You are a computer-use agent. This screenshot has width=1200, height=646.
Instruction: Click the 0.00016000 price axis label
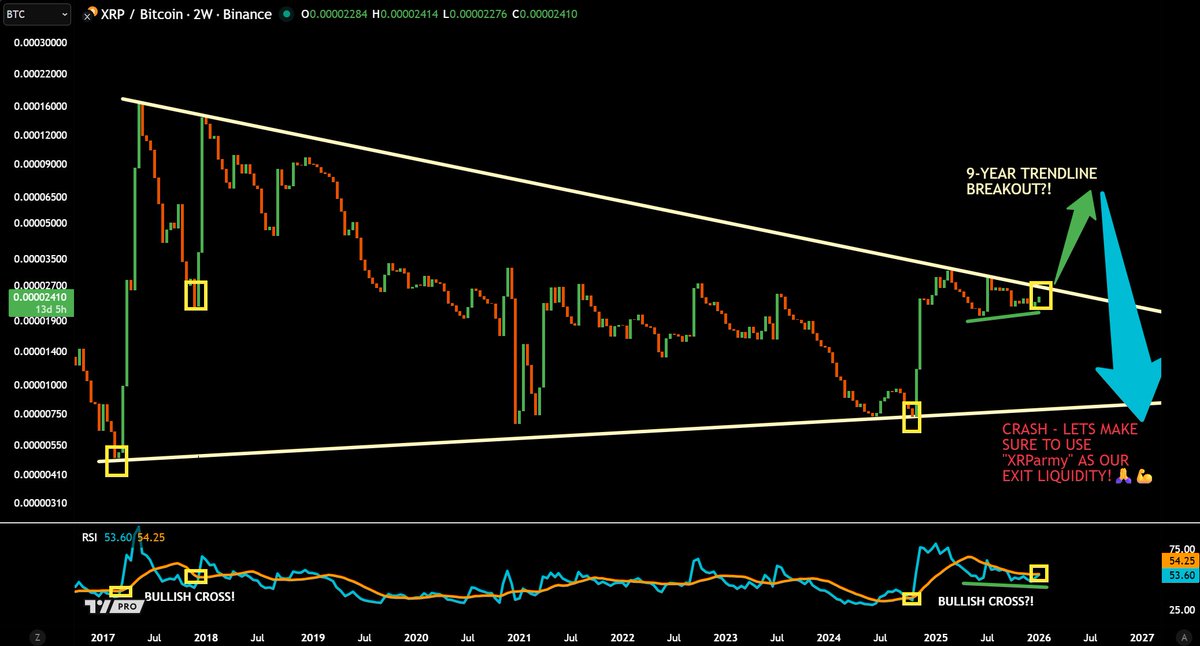[39, 106]
